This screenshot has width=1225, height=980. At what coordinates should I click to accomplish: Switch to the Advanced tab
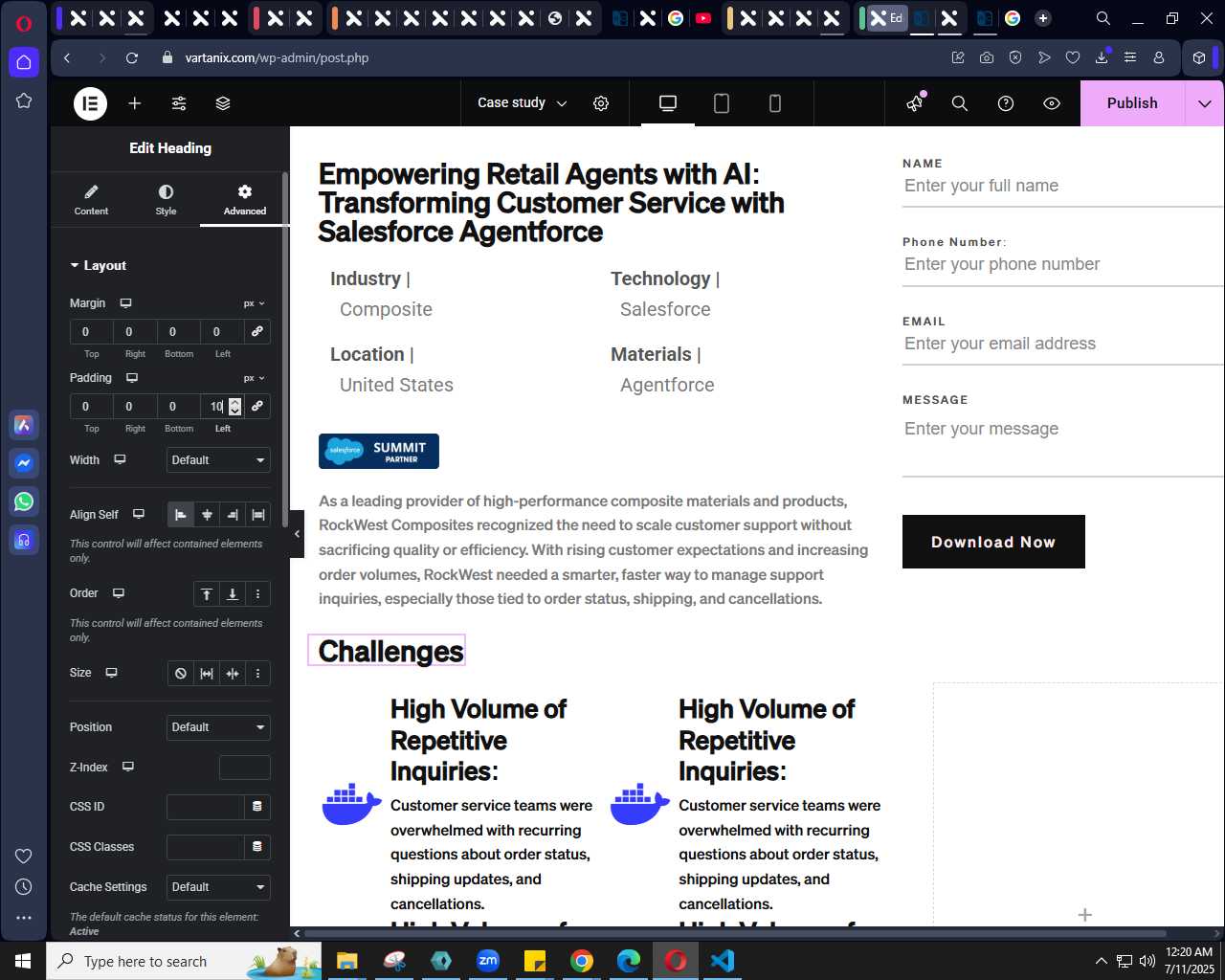tap(245, 200)
